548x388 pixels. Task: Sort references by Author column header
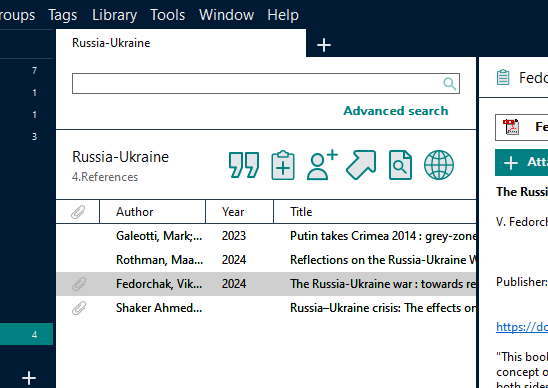(153, 212)
